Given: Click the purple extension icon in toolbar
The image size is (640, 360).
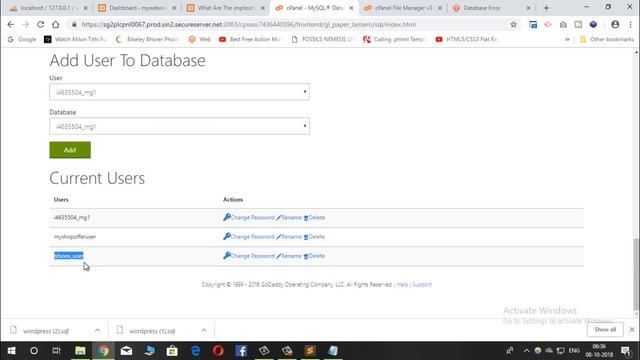Looking at the screenshot, I should tap(593, 24).
